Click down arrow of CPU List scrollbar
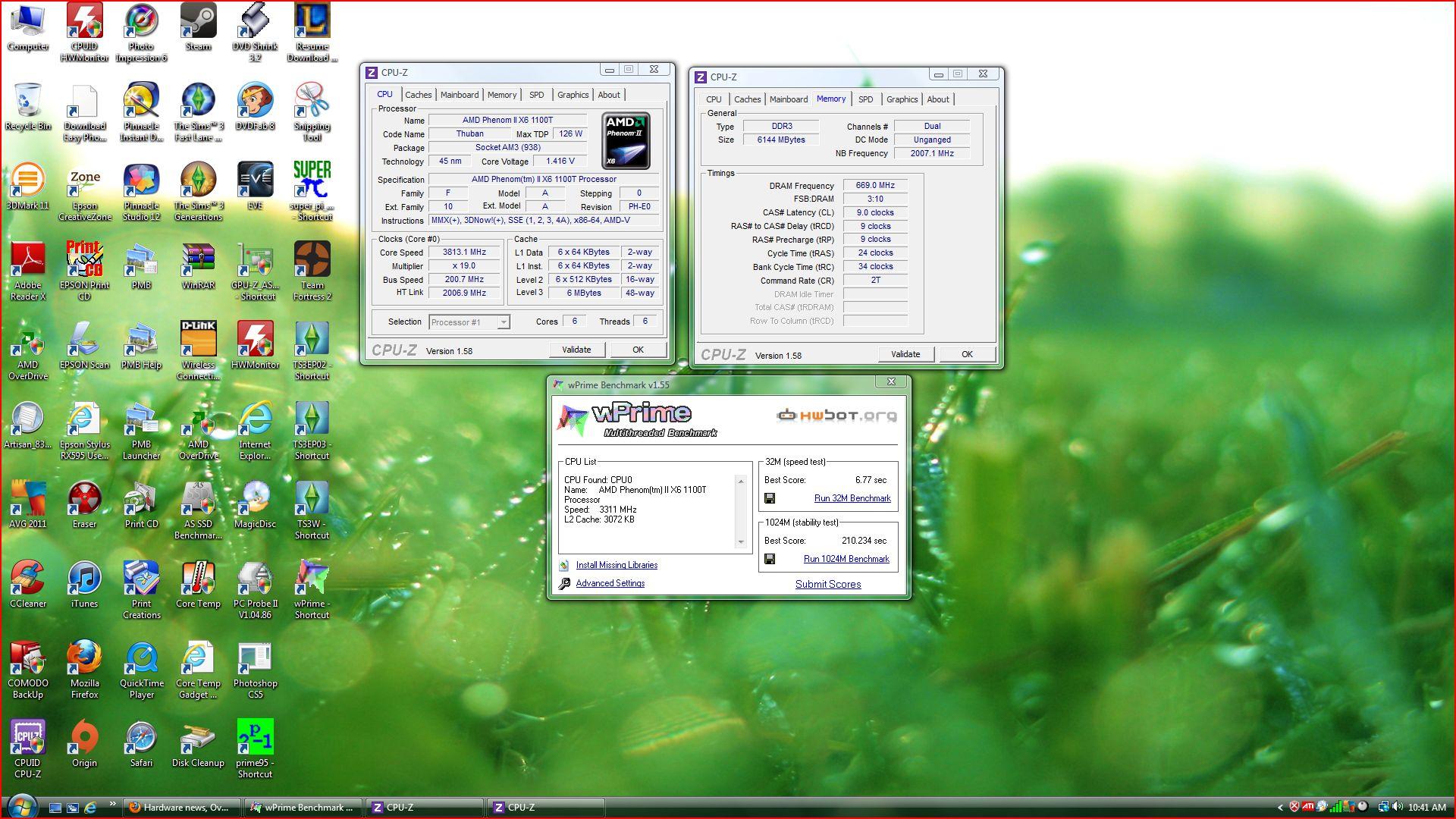Screen dimensions: 1456x819 741,541
